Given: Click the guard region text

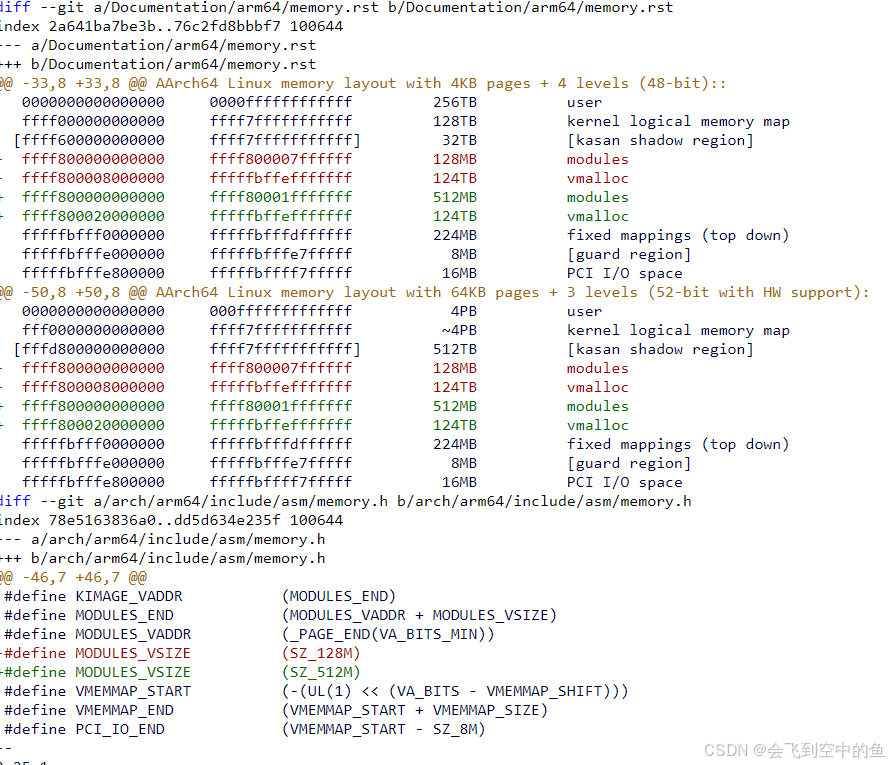Looking at the screenshot, I should [x=629, y=254].
